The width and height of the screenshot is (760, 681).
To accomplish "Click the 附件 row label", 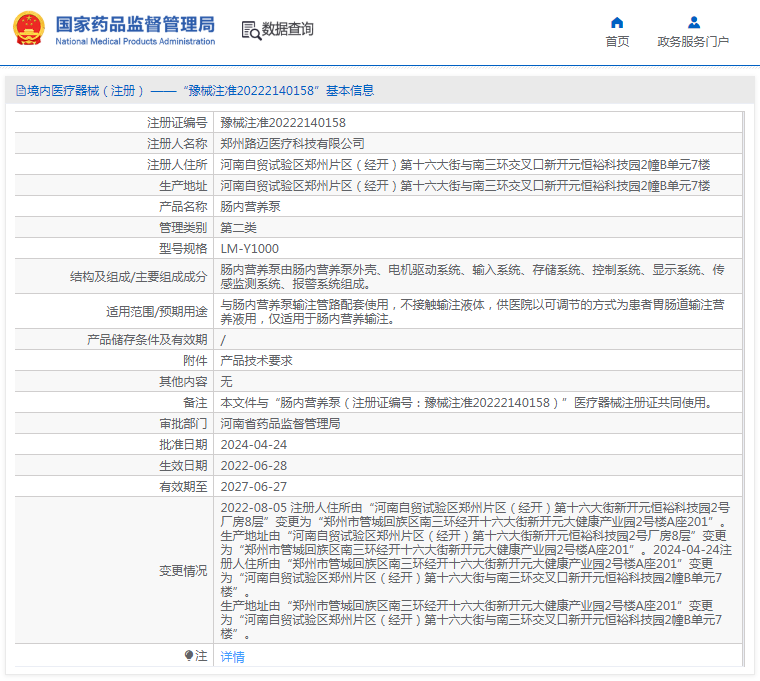I will (x=195, y=361).
